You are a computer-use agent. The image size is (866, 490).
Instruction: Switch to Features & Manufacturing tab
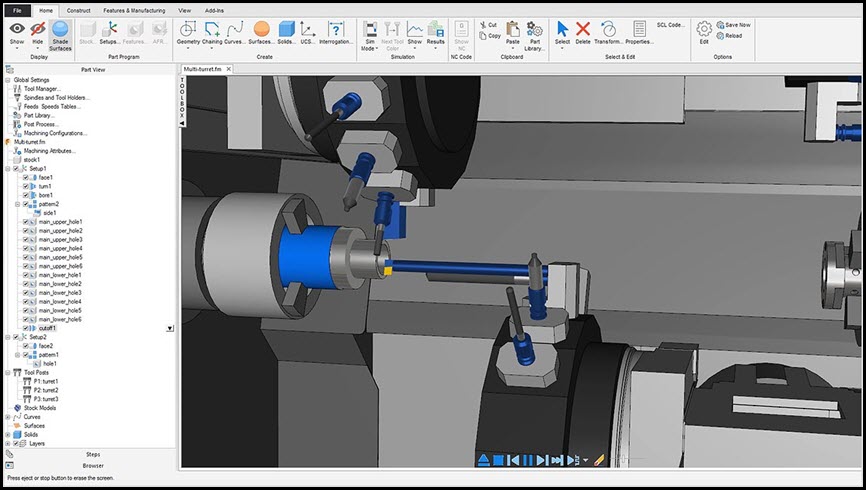click(x=134, y=10)
